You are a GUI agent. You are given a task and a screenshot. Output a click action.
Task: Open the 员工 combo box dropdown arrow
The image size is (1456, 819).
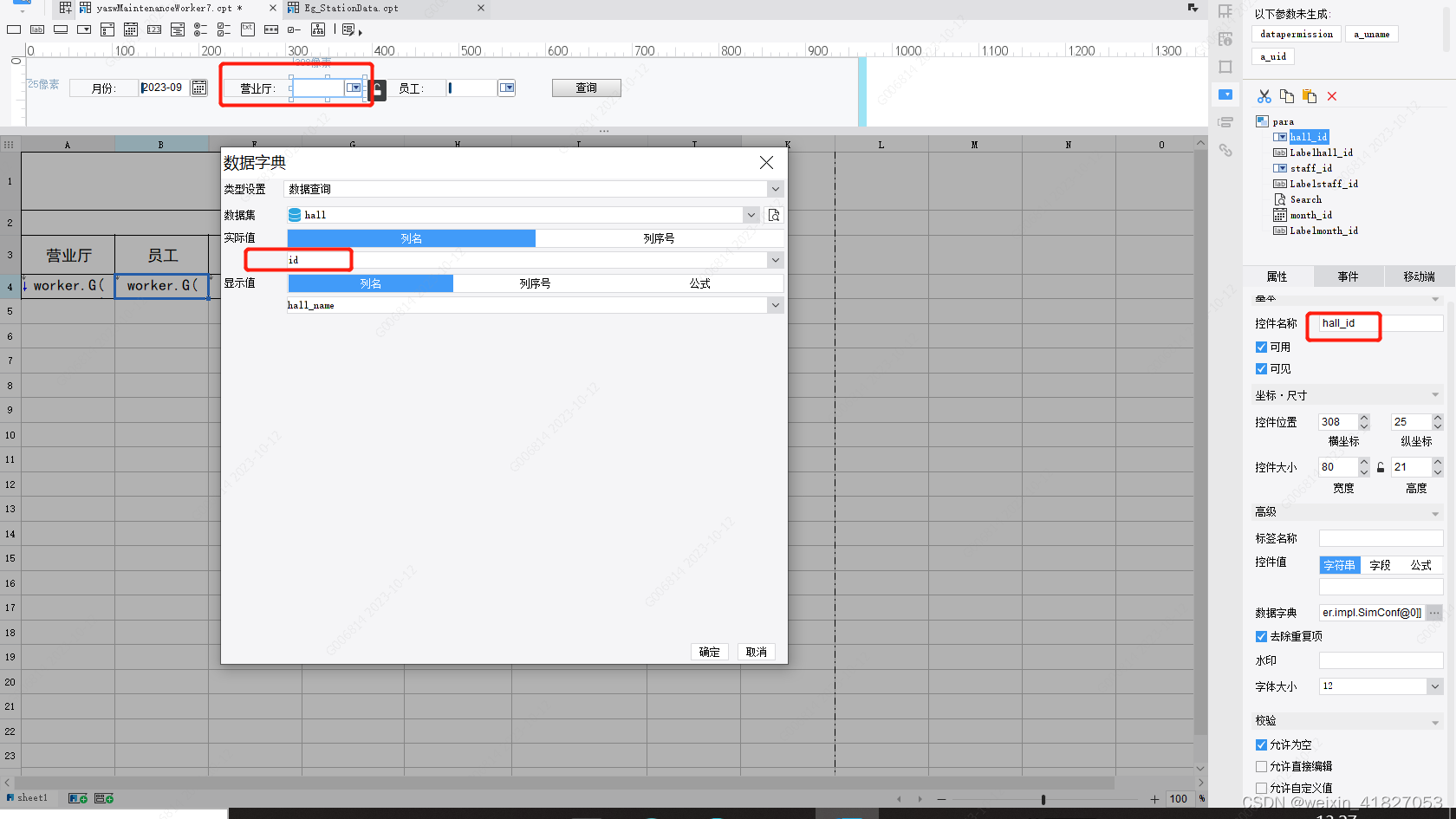(507, 88)
